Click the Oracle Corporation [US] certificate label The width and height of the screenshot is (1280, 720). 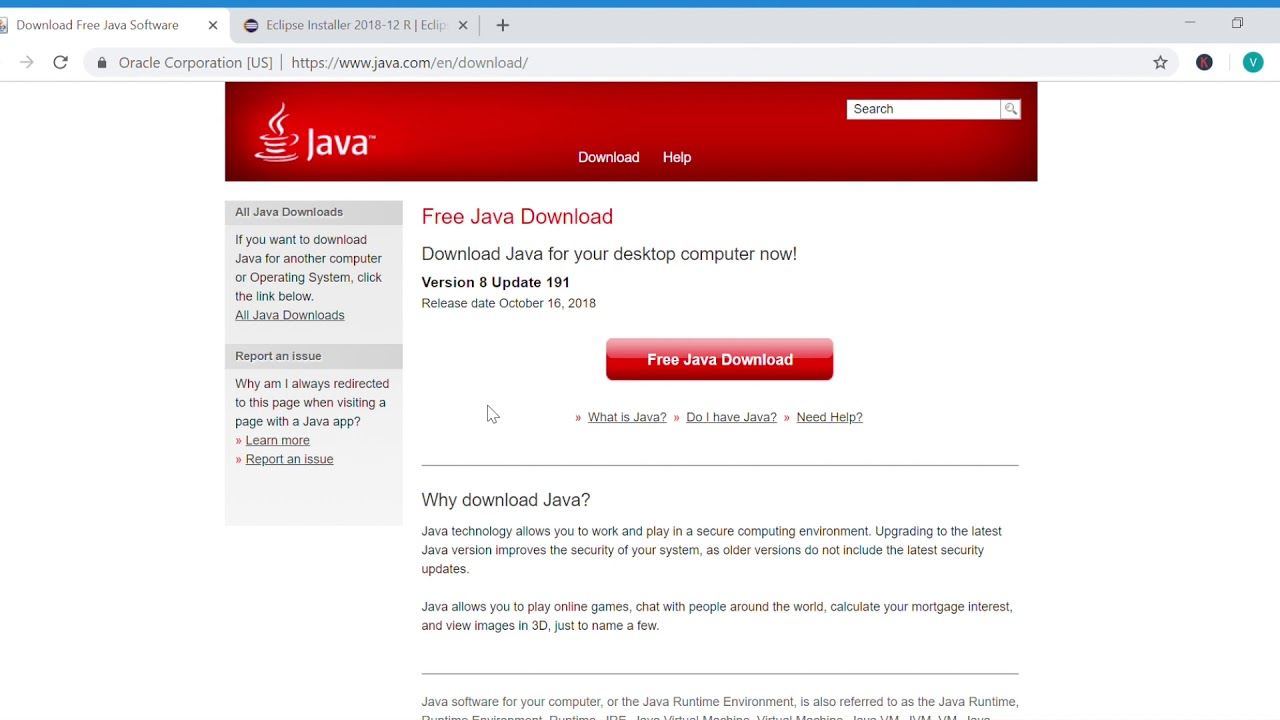(x=195, y=62)
